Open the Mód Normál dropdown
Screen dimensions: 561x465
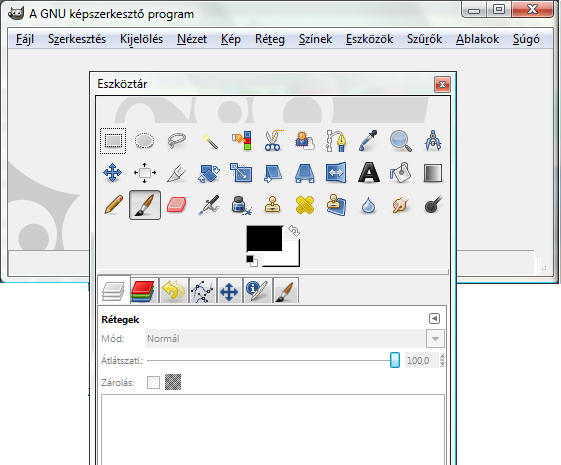[x=294, y=338]
